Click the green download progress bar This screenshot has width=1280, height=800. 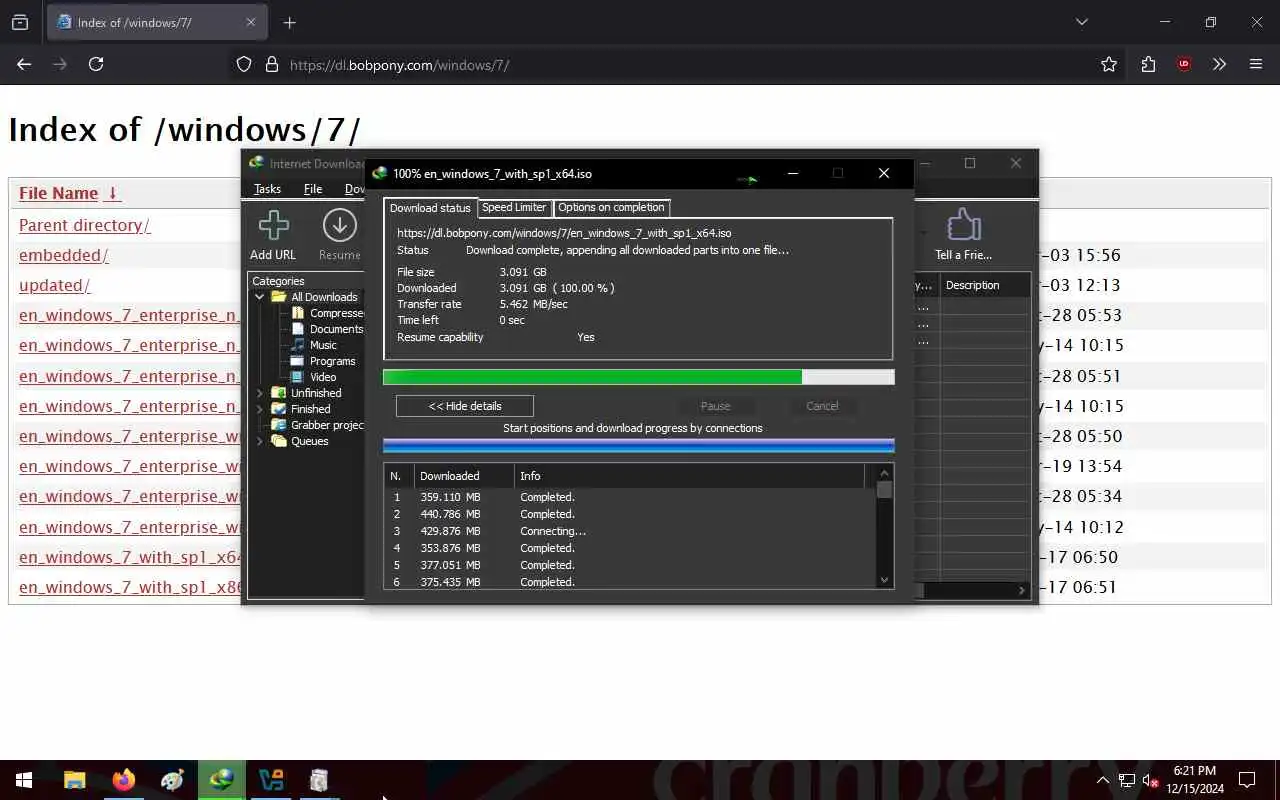[x=638, y=377]
